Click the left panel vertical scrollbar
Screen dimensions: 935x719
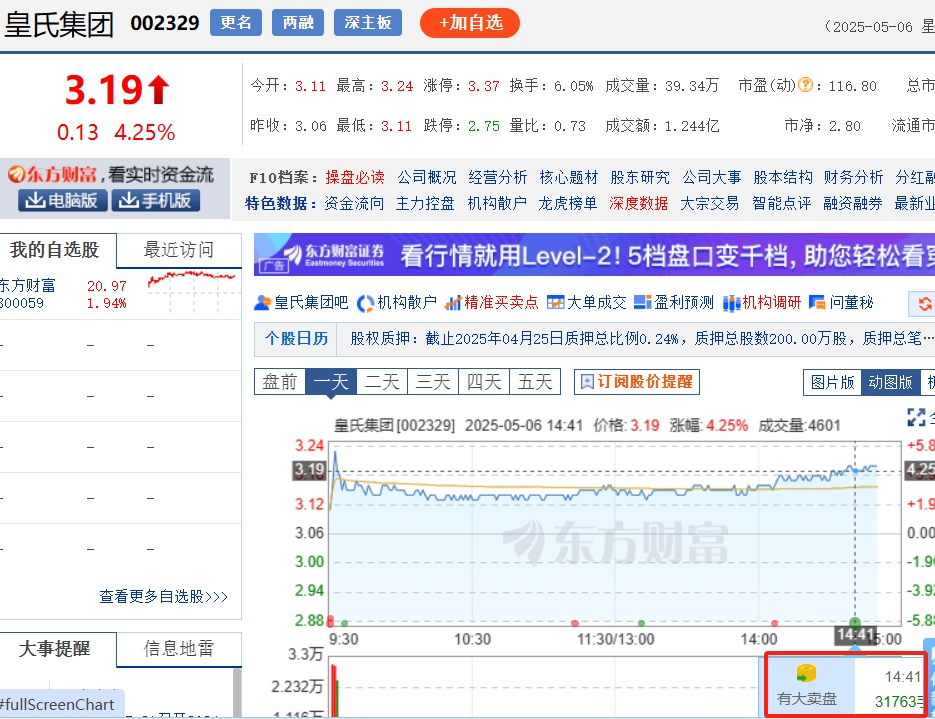[x=237, y=693]
